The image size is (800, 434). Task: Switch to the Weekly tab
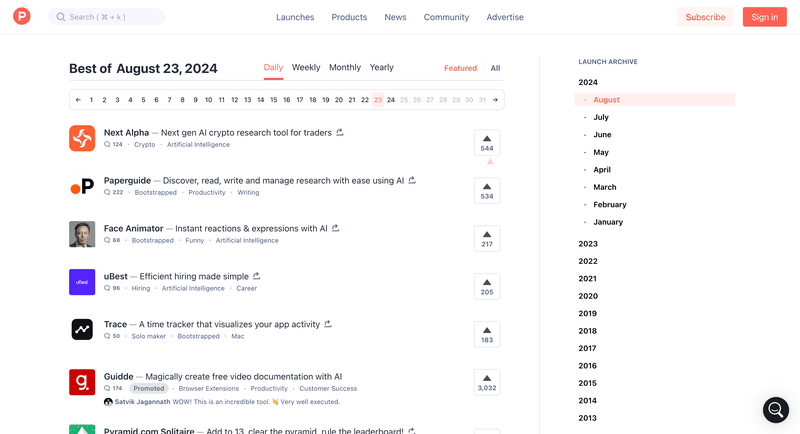[x=306, y=67]
